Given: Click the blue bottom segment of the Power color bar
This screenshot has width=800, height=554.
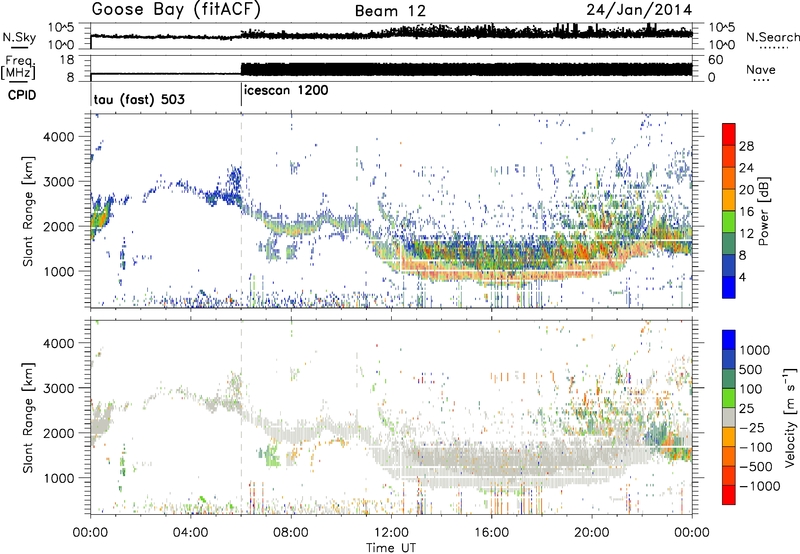Looking at the screenshot, I should (x=729, y=287).
